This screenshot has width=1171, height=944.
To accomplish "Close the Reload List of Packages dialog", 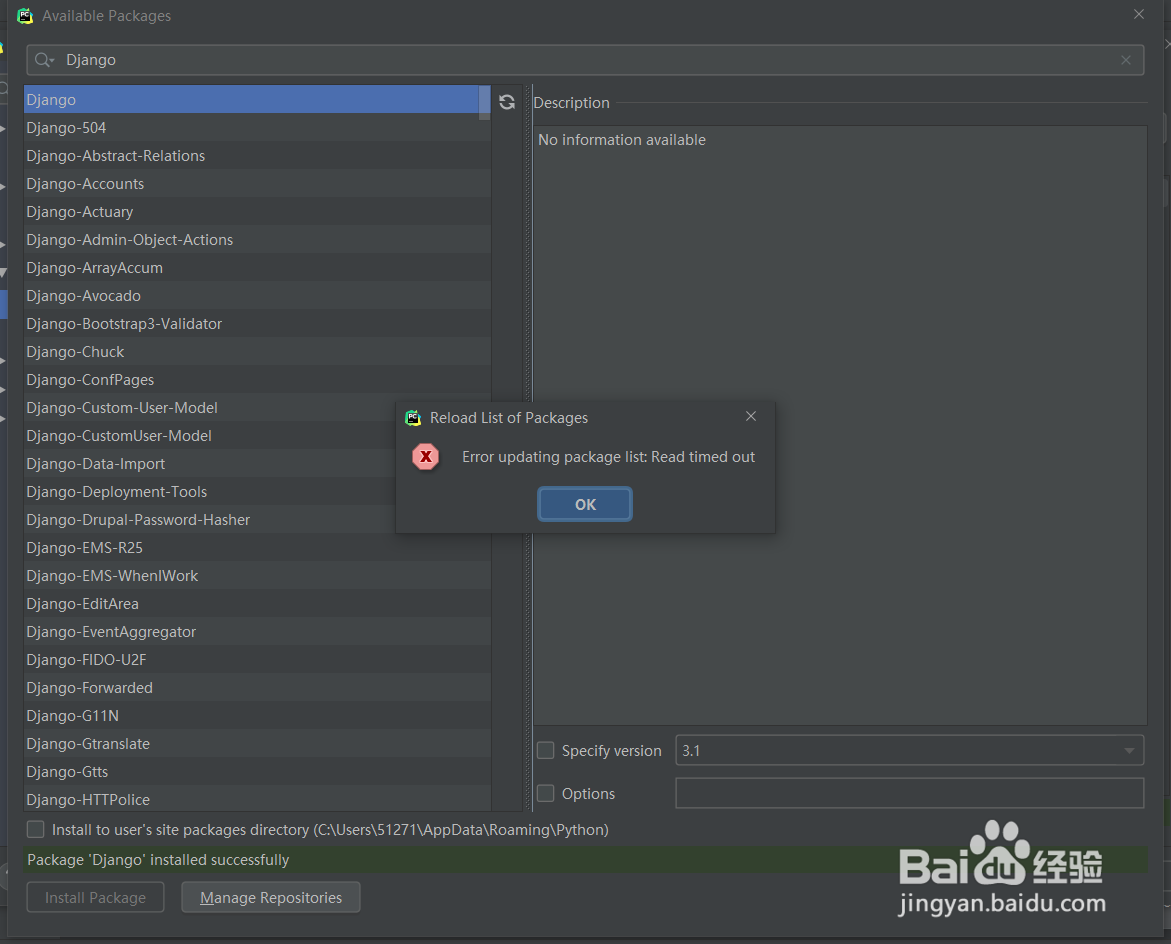I will point(751,417).
